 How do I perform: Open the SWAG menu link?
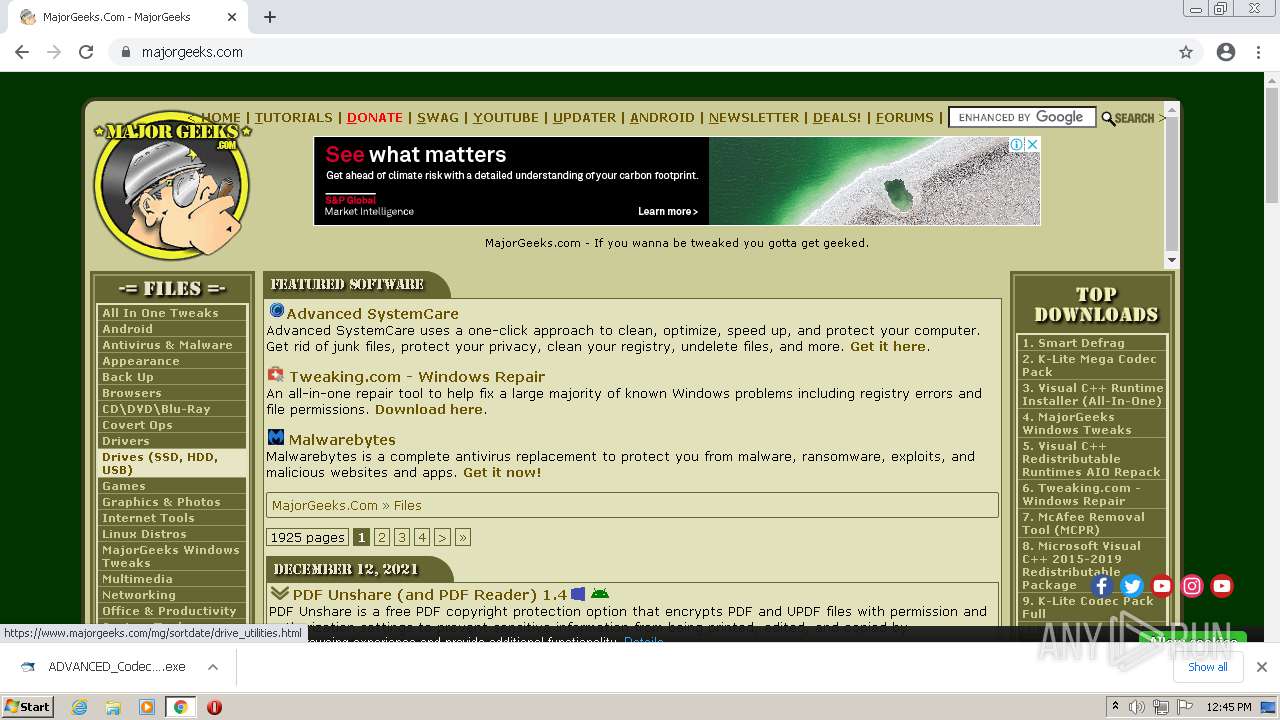pos(438,117)
